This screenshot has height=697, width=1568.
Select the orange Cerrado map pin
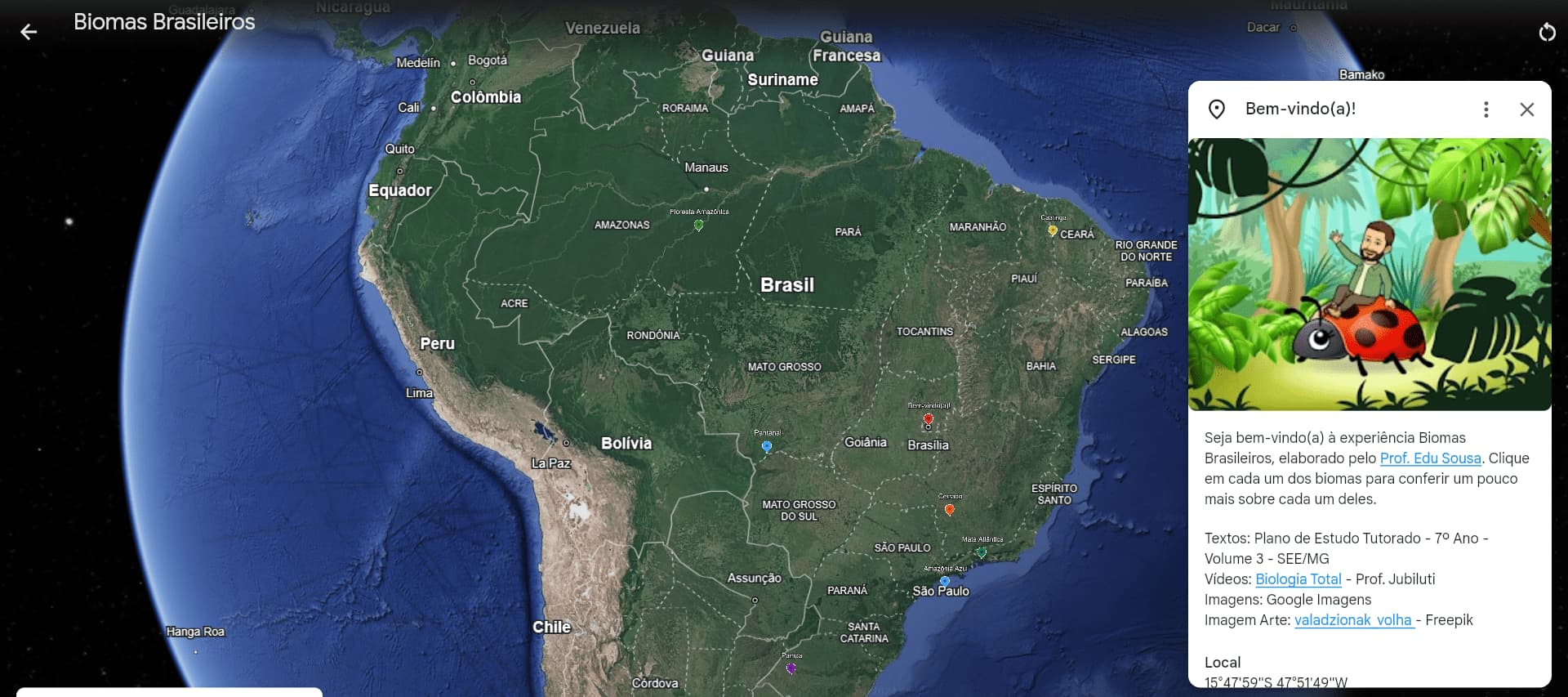pyautogui.click(x=949, y=509)
